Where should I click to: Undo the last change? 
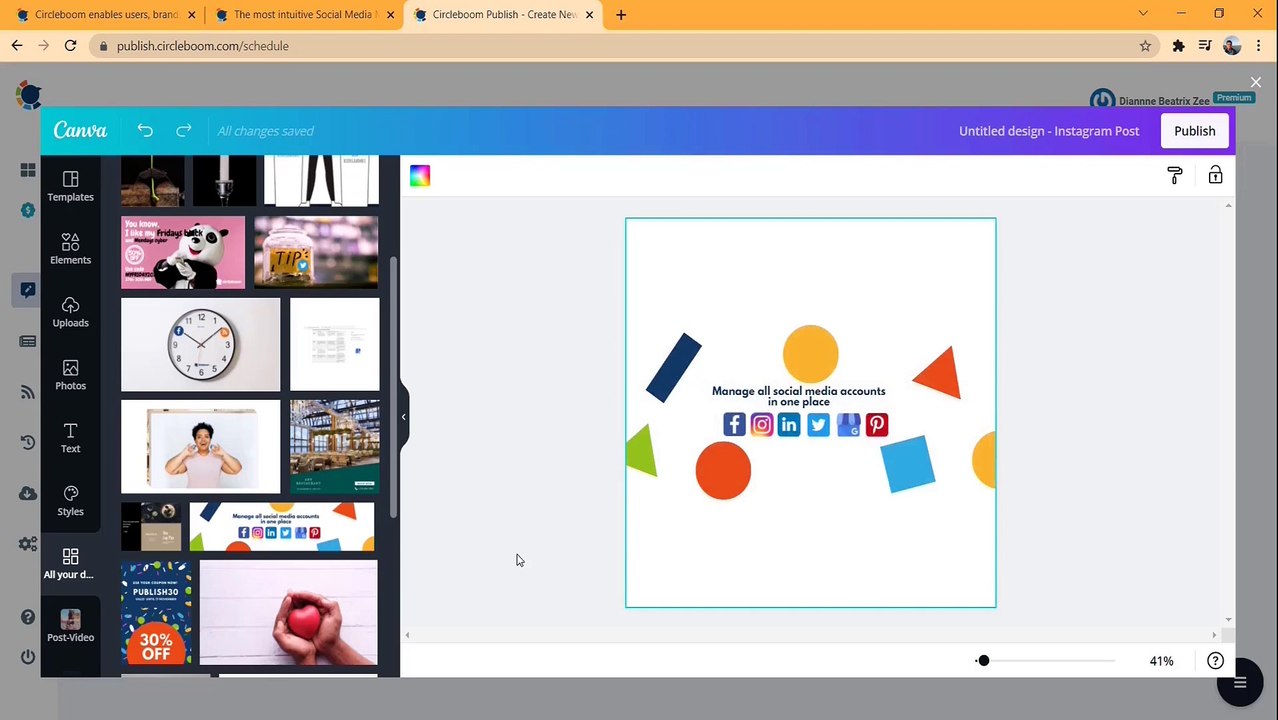click(145, 131)
